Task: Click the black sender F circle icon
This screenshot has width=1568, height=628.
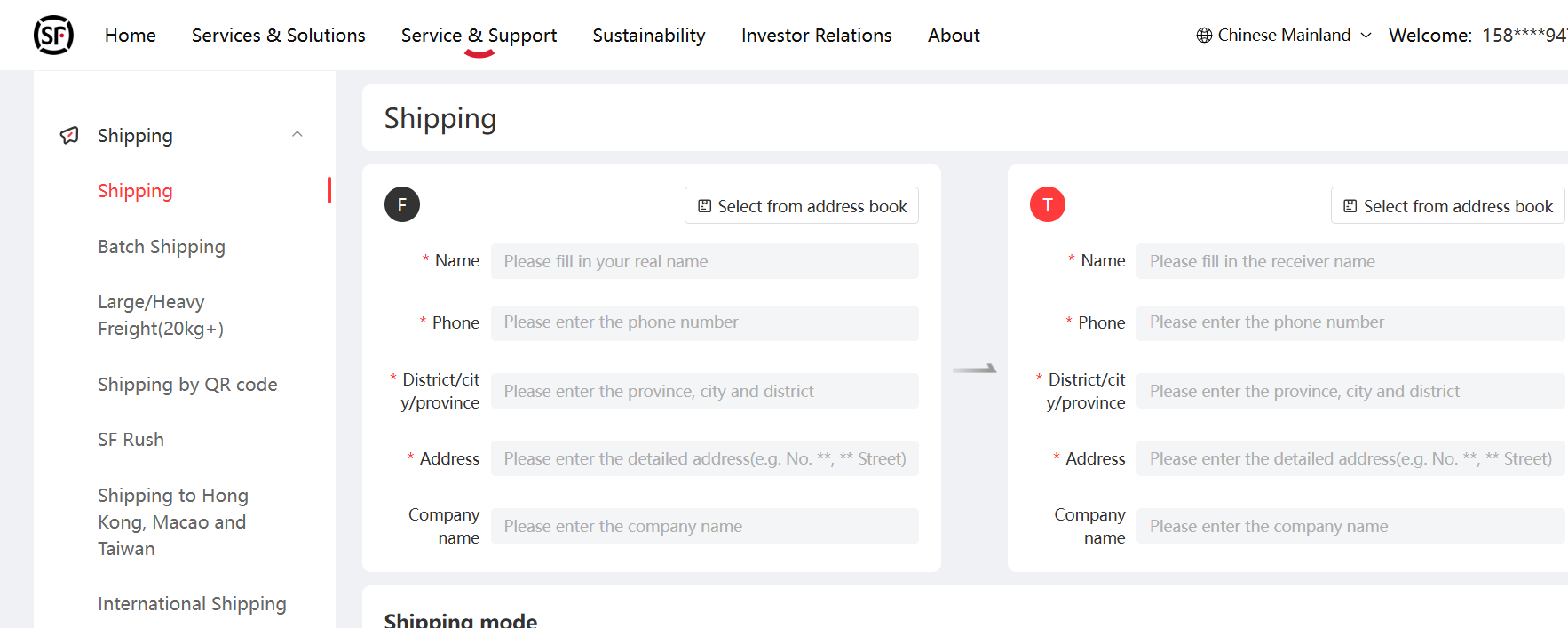Action: (x=402, y=205)
